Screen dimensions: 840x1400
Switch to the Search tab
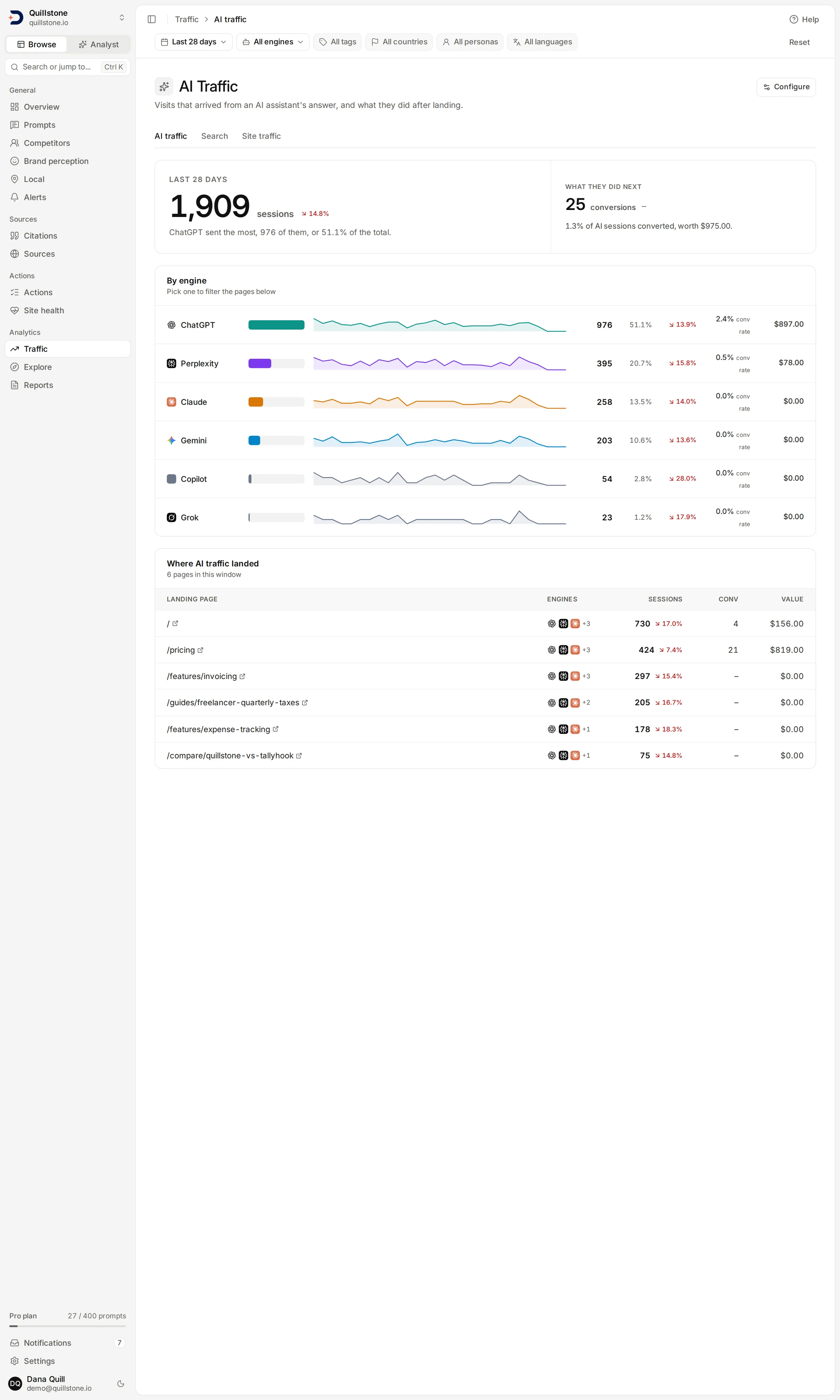coord(215,136)
